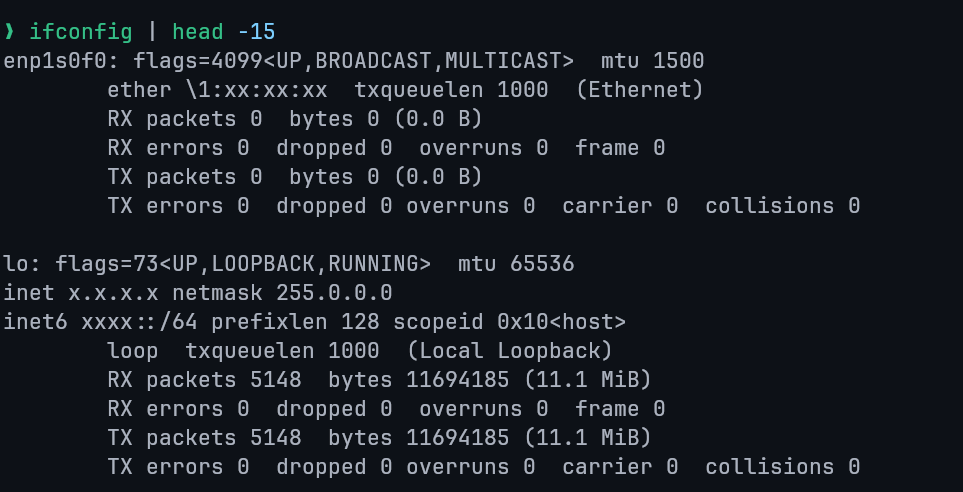Click the (Ethernet) label
The image size is (963, 492).
[640, 91]
